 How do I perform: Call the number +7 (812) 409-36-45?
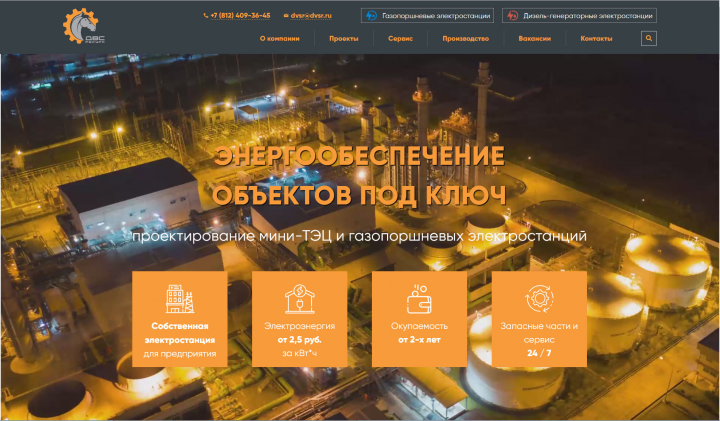coord(240,16)
